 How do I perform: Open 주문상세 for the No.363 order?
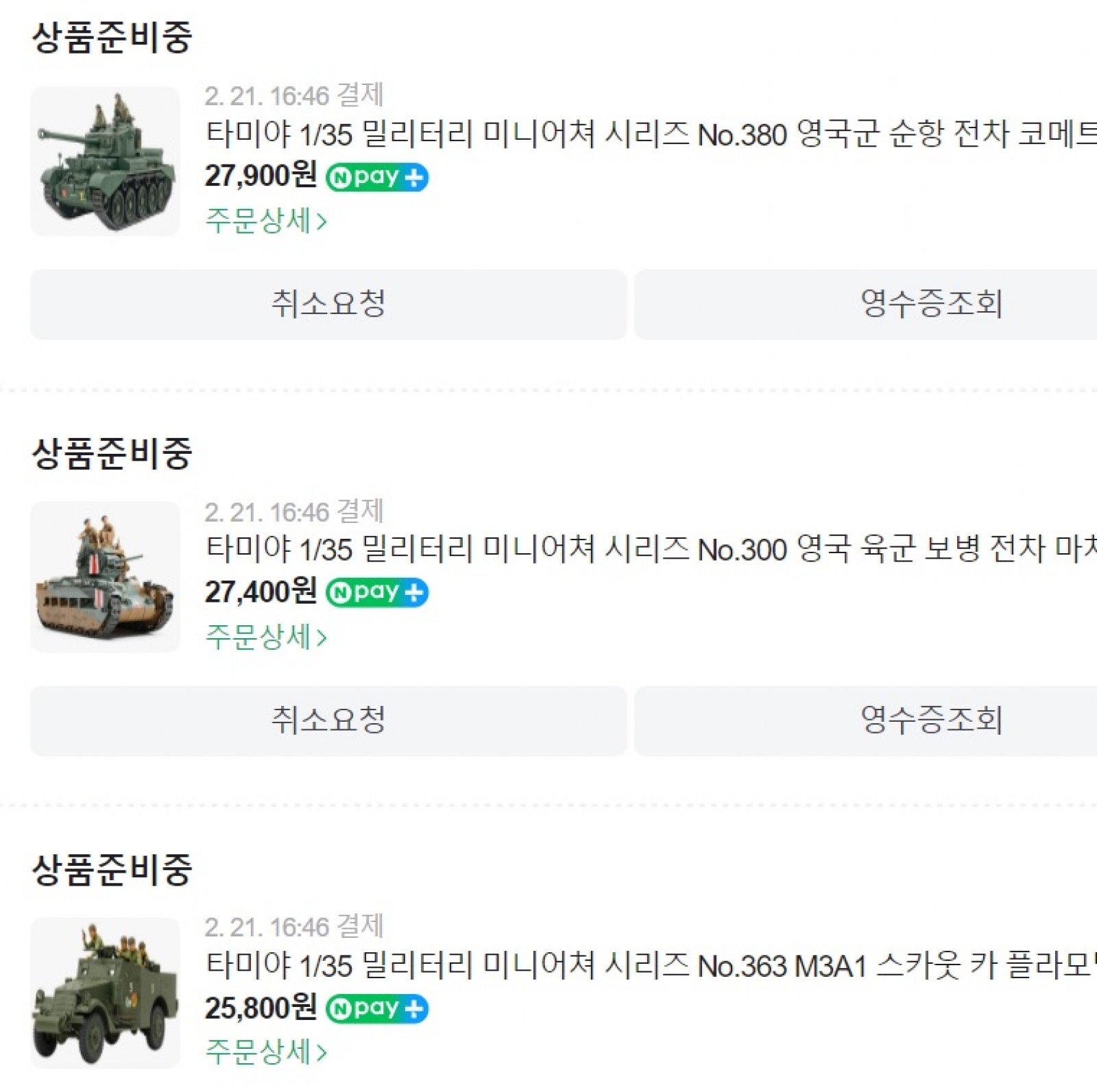click(x=266, y=1052)
